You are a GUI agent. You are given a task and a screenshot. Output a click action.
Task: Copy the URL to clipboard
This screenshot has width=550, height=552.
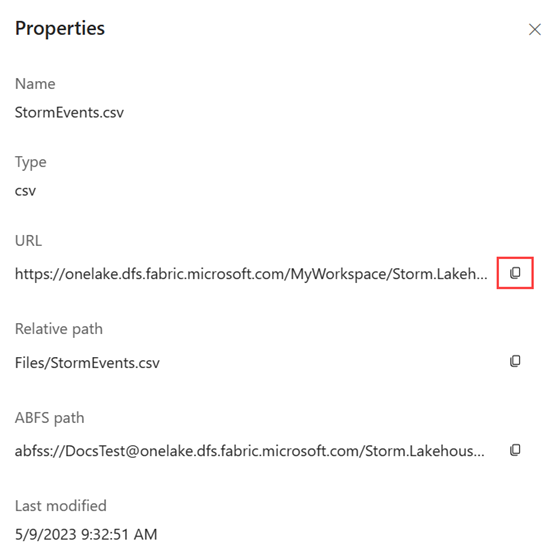(515, 273)
